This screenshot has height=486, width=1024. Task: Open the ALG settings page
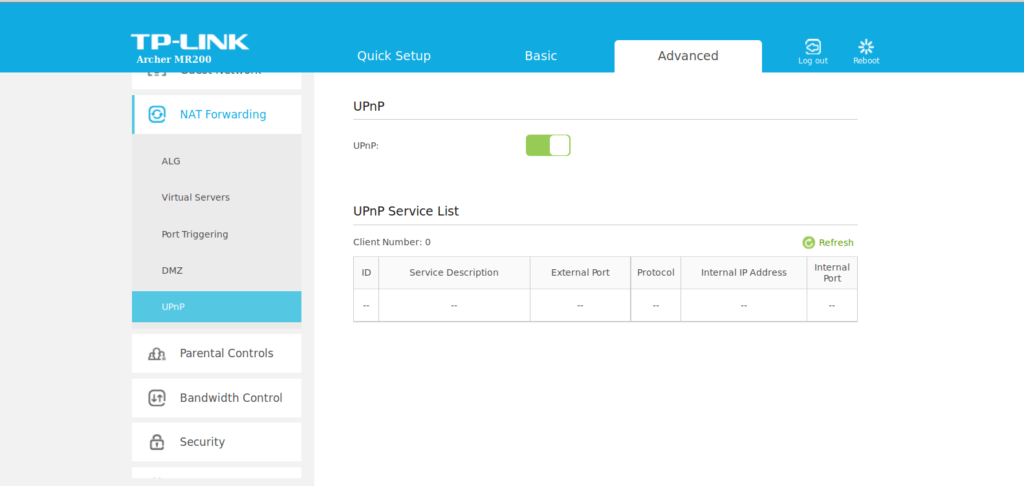click(x=171, y=161)
